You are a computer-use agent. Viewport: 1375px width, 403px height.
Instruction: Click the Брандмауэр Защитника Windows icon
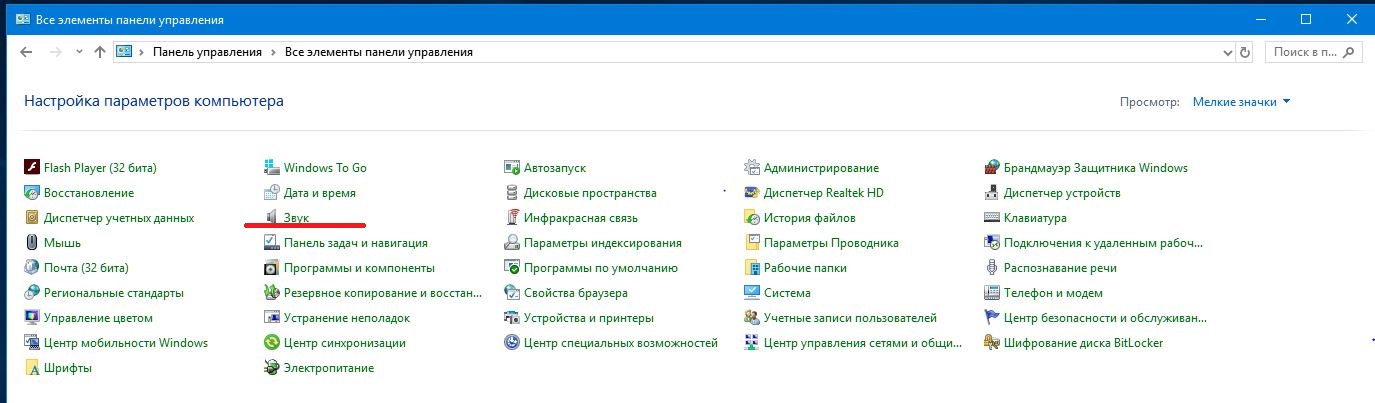[x=992, y=168]
